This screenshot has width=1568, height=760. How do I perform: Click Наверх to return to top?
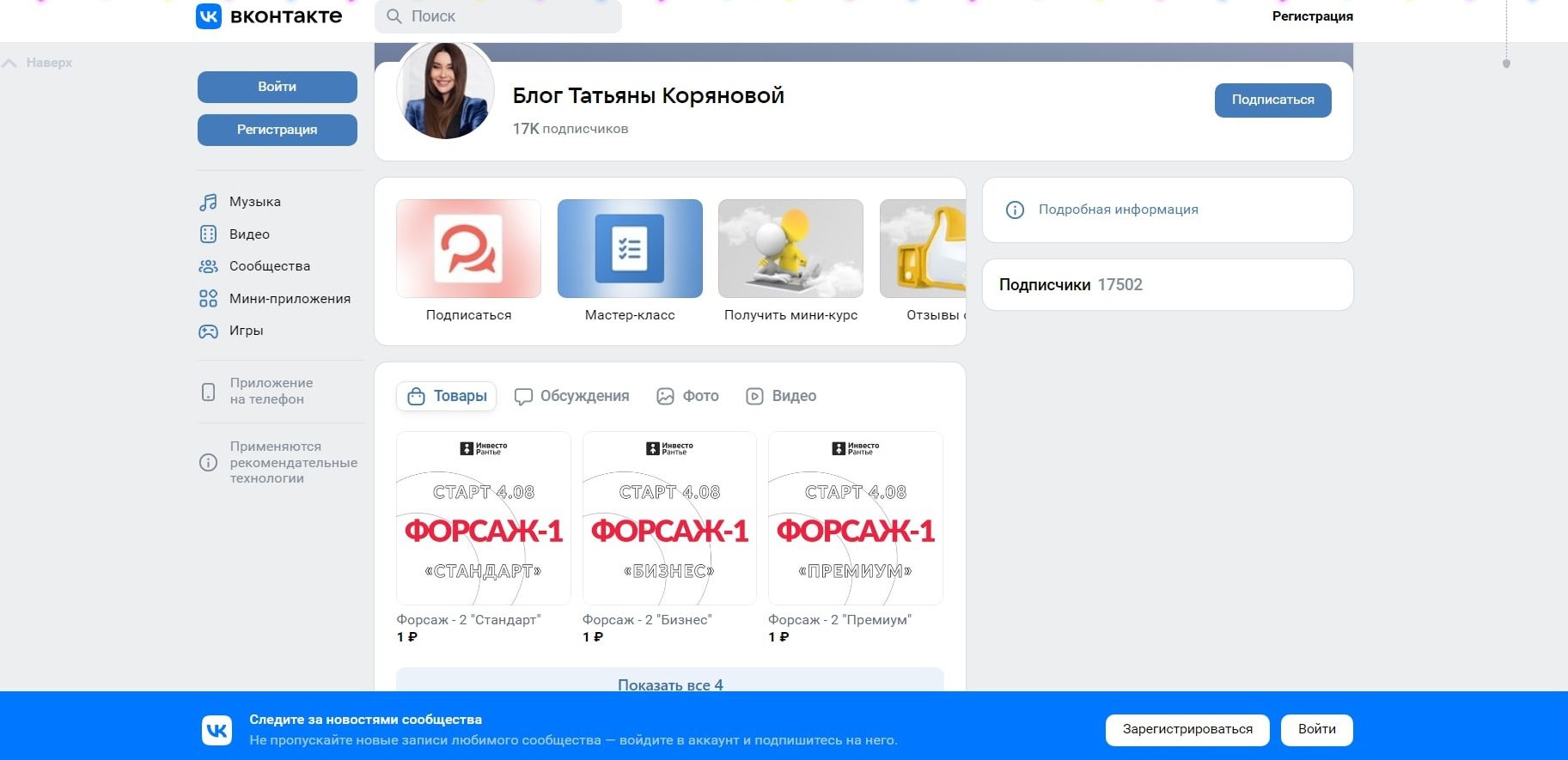click(39, 63)
